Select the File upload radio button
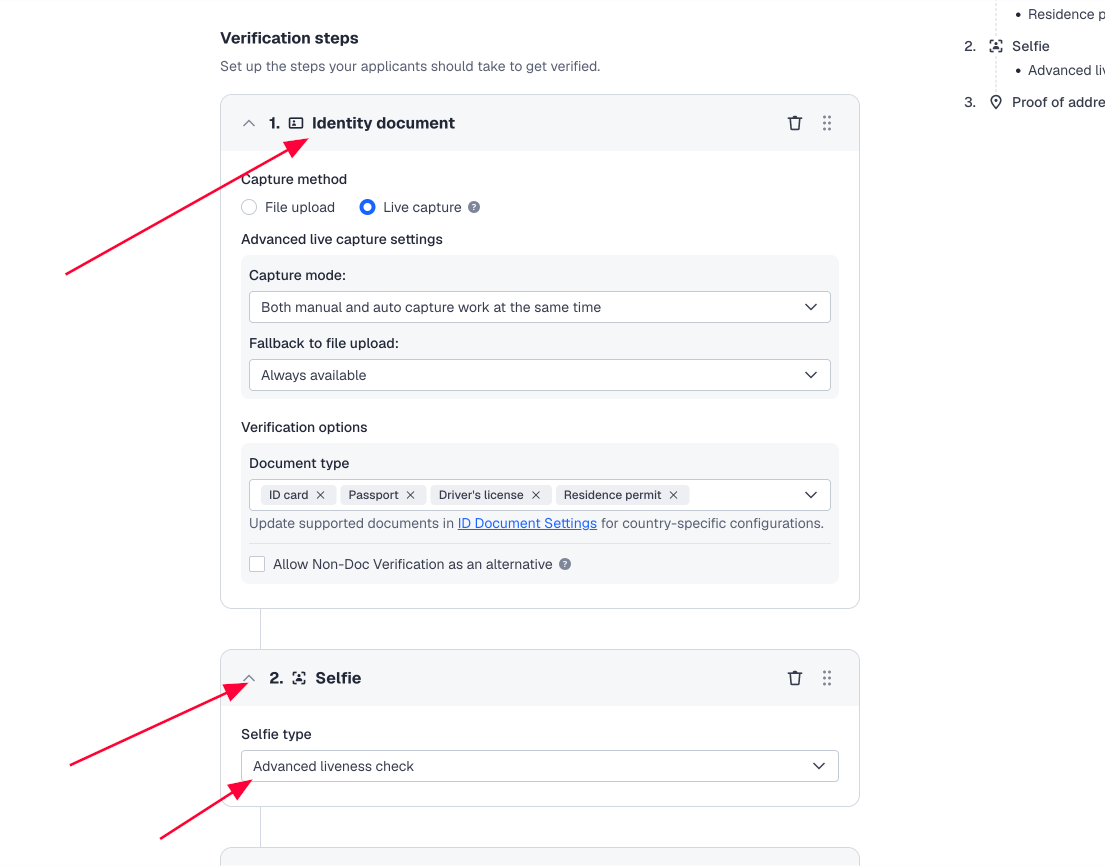 point(249,207)
